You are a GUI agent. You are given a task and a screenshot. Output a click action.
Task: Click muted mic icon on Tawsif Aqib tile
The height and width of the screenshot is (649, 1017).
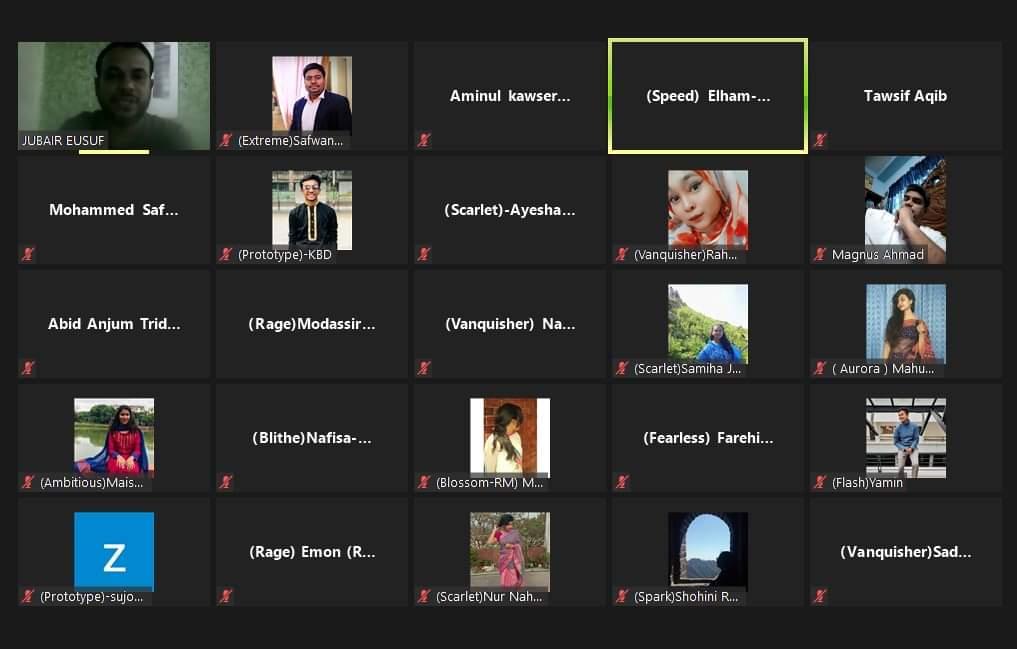[x=820, y=140]
